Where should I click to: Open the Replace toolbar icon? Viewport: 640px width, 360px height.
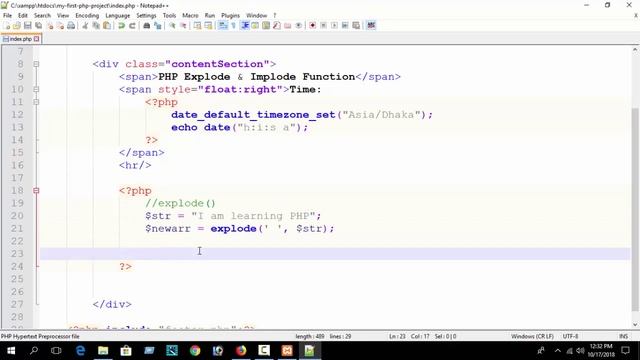click(157, 26)
